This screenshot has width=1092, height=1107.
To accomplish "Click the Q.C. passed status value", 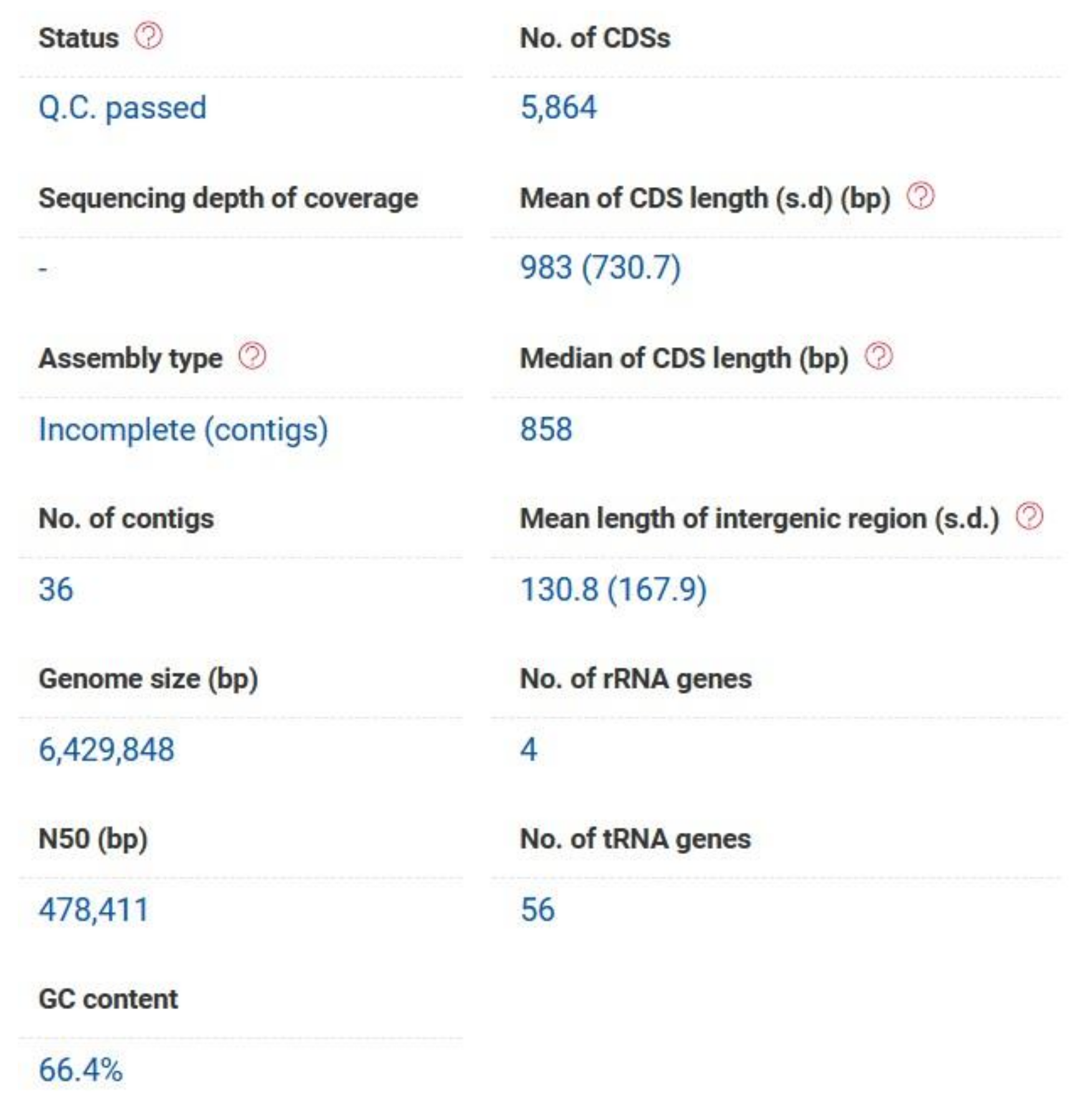I will (x=122, y=108).
